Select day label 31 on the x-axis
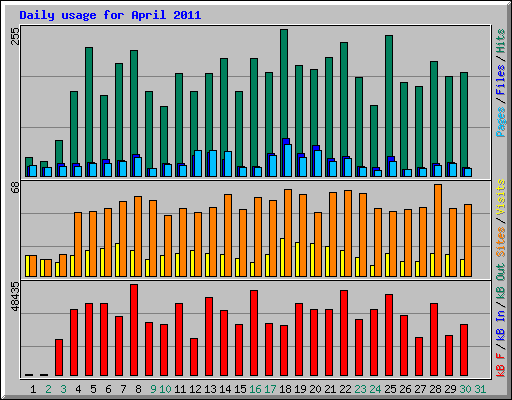This screenshot has height=400, width=512. click(x=480, y=389)
